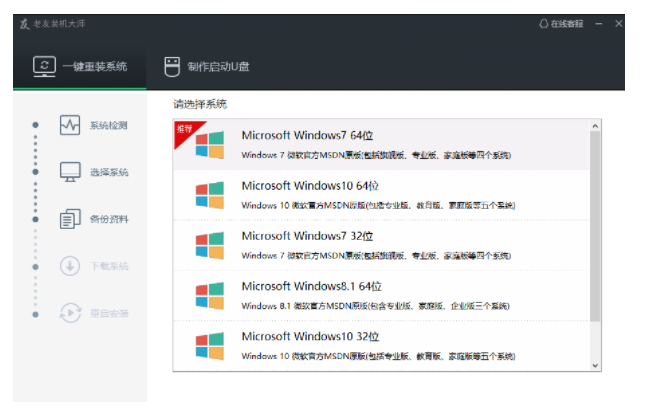Switch to the 制作启动U盘 tab

pyautogui.click(x=206, y=67)
